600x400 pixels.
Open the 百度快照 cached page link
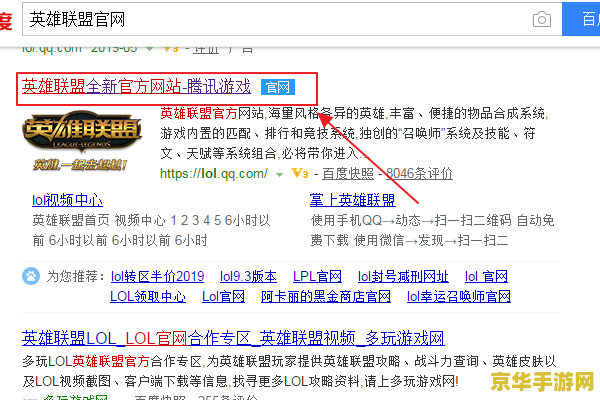(348, 173)
